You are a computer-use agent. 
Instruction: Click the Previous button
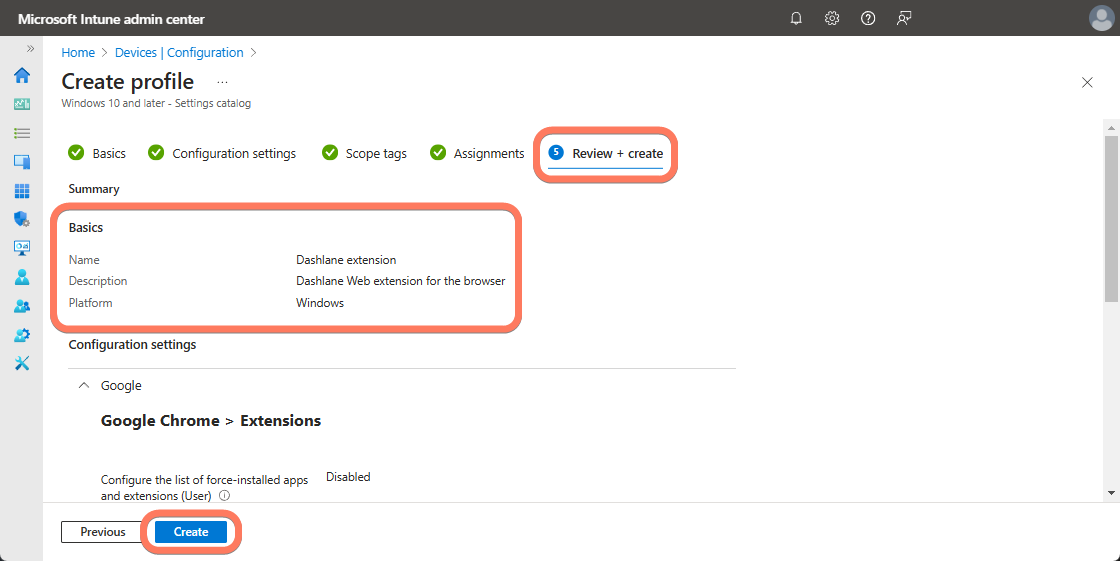coord(103,532)
